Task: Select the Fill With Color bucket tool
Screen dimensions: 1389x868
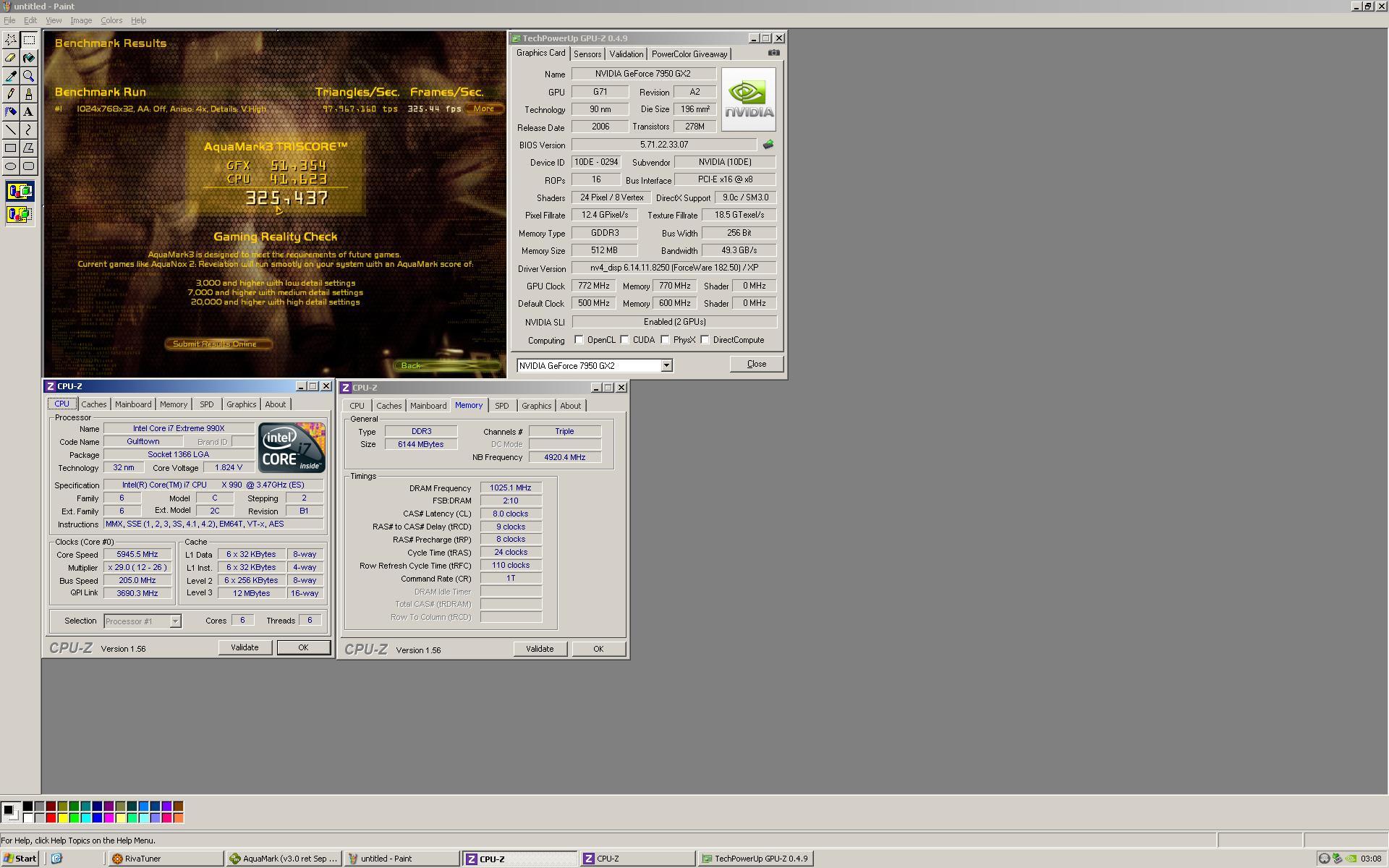Action: coord(29,58)
